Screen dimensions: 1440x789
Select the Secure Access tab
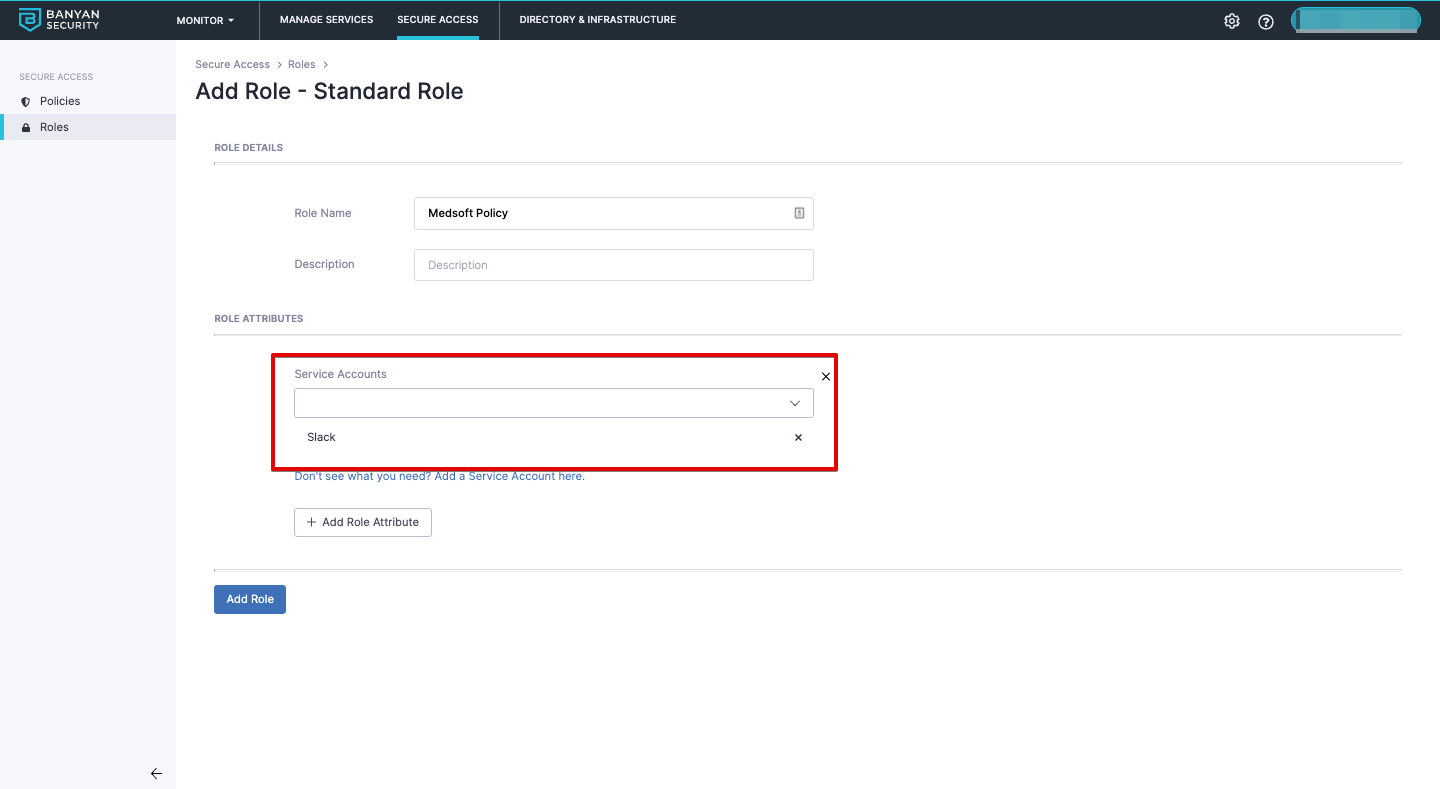pos(438,20)
